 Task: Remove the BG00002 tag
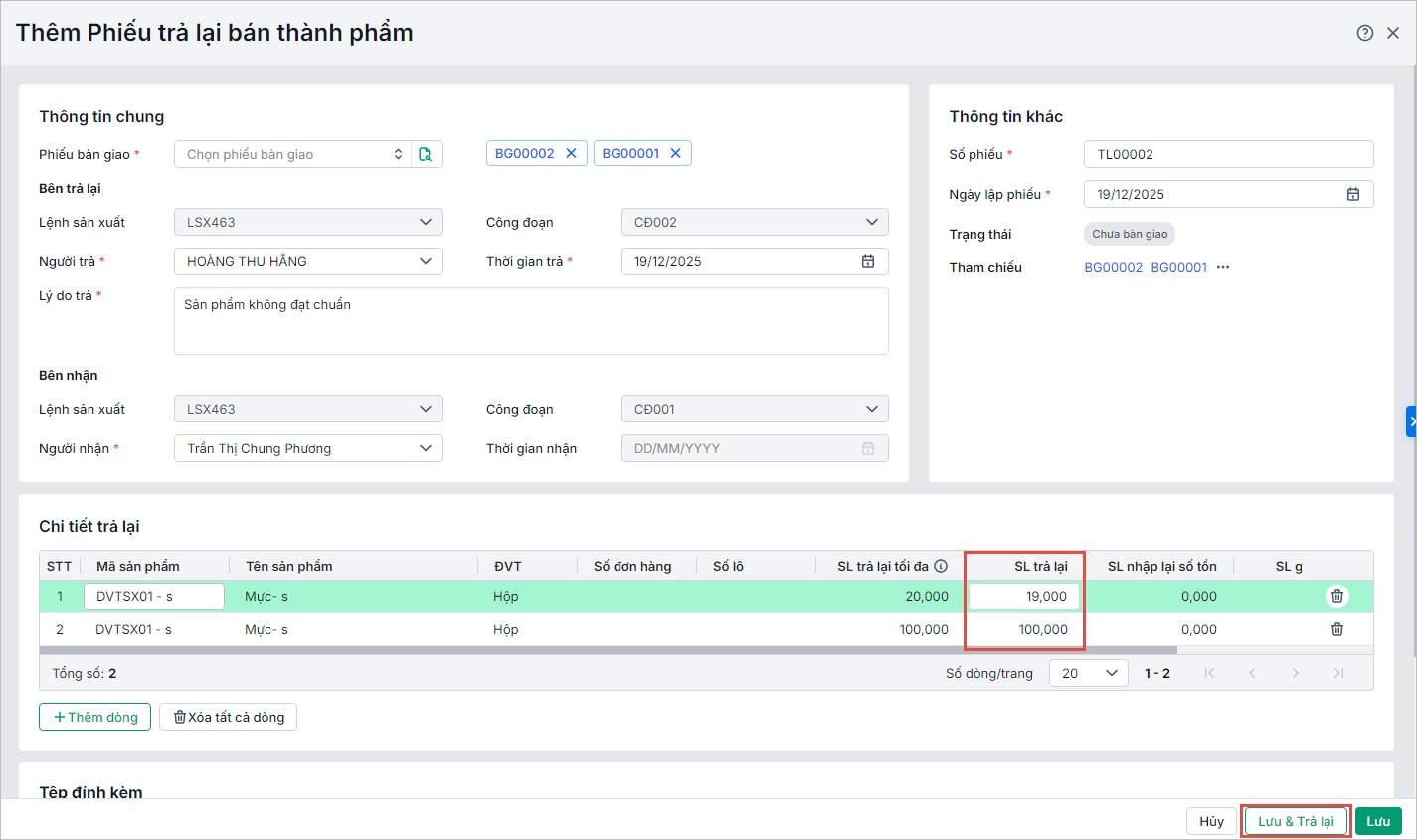point(571,153)
